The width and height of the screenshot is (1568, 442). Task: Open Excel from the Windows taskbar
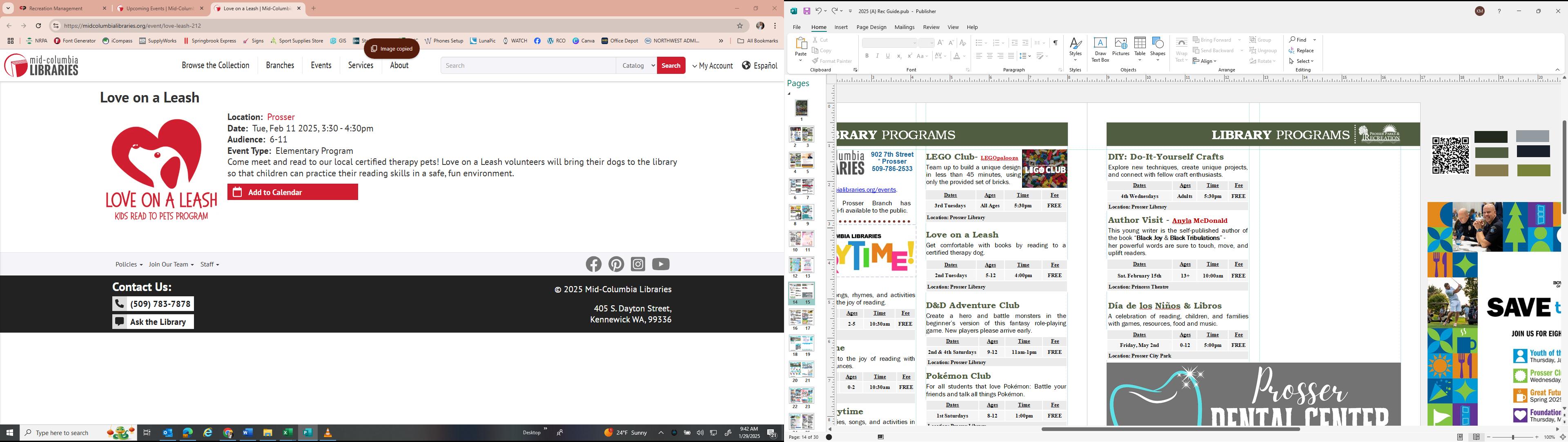click(287, 433)
